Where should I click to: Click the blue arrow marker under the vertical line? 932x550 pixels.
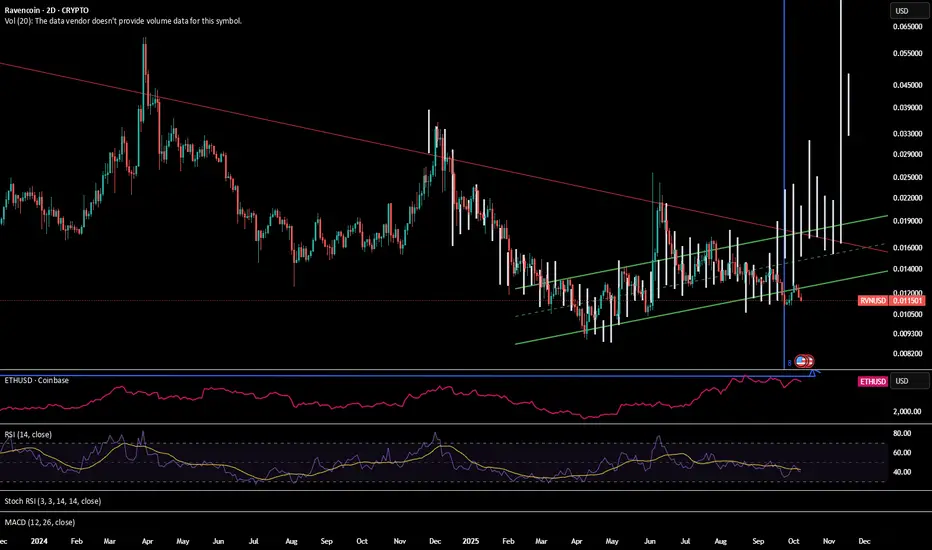click(x=814, y=373)
